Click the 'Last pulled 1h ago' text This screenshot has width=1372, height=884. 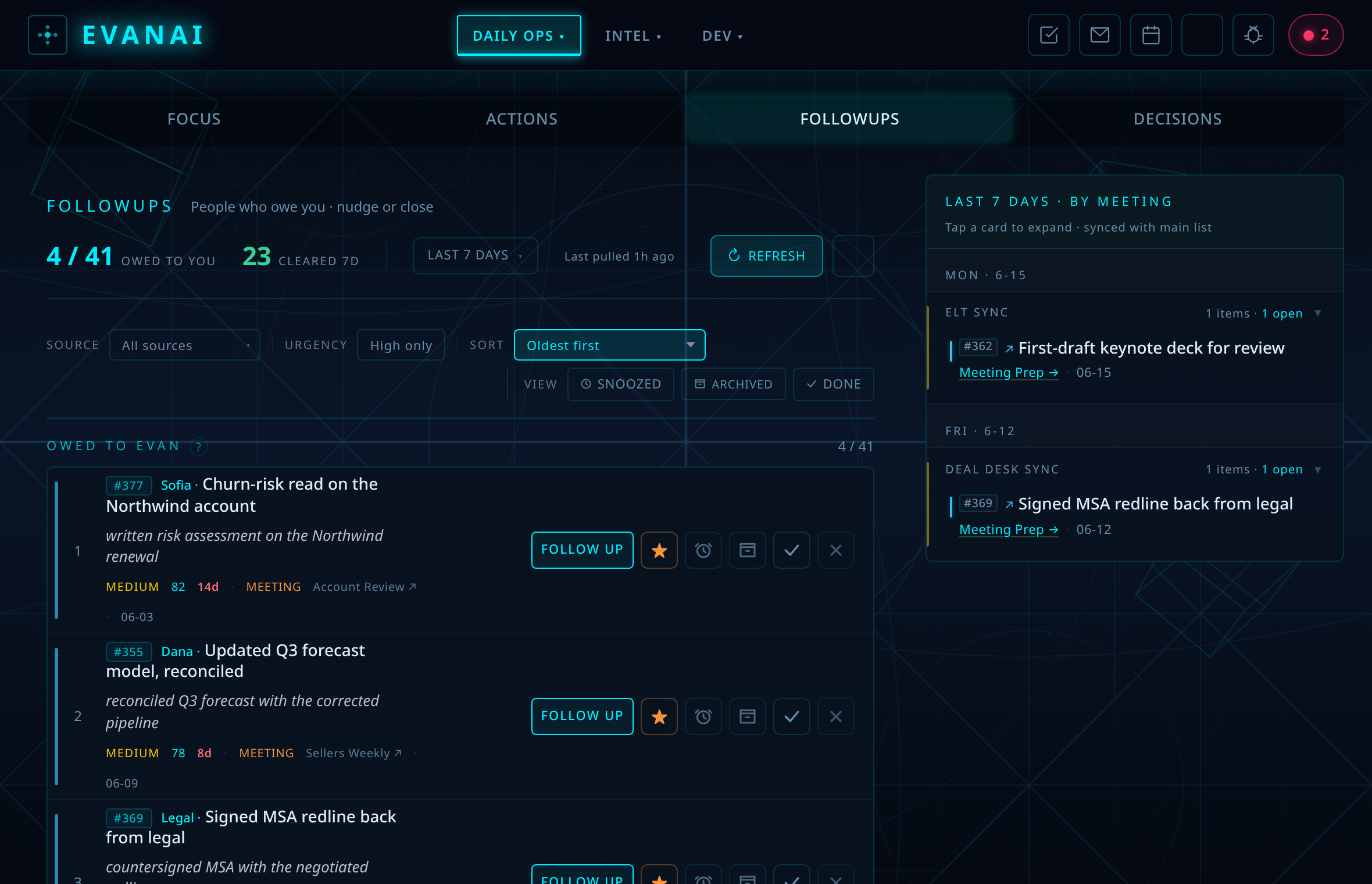(x=619, y=256)
